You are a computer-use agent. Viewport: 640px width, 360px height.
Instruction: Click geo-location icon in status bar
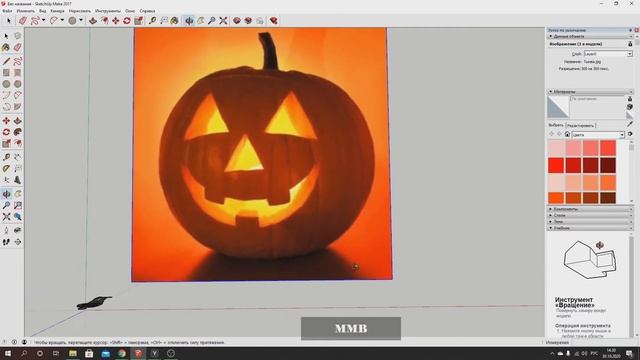tap(5, 342)
